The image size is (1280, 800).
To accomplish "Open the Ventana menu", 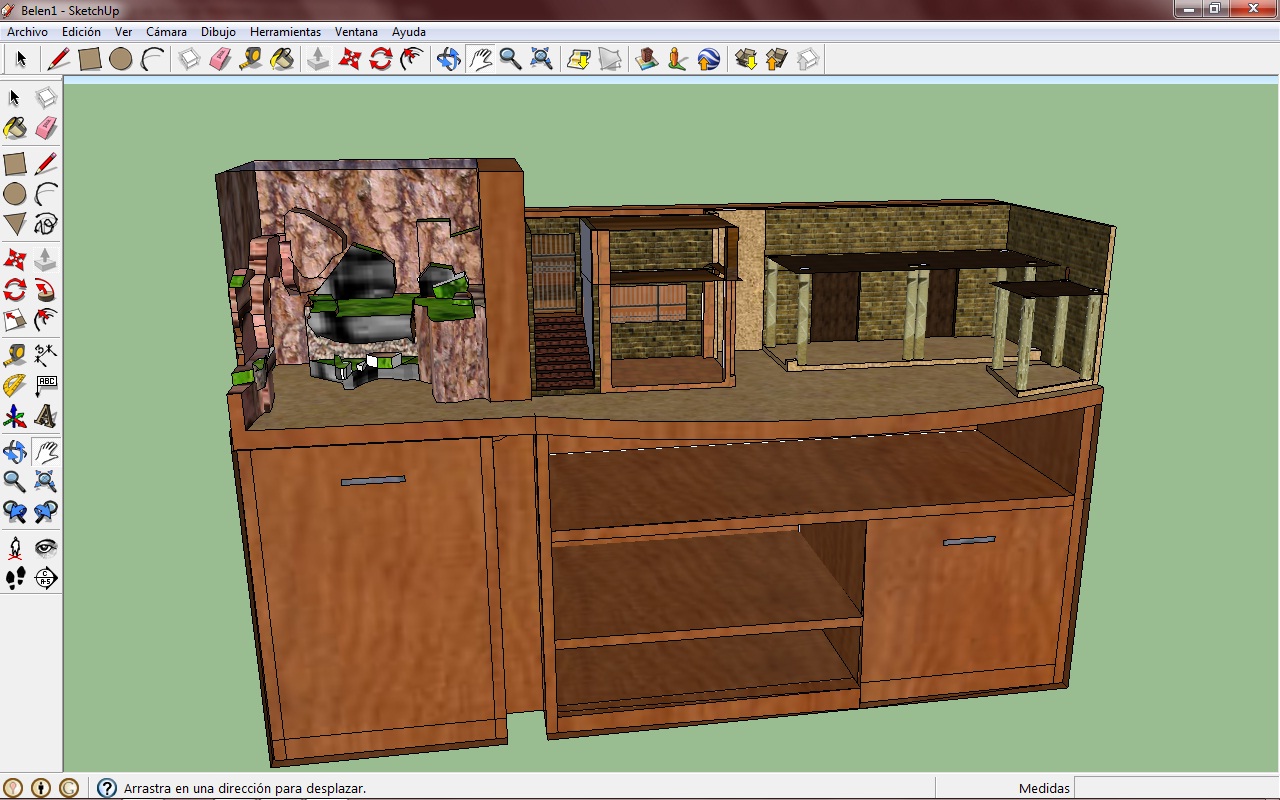I will click(x=356, y=32).
